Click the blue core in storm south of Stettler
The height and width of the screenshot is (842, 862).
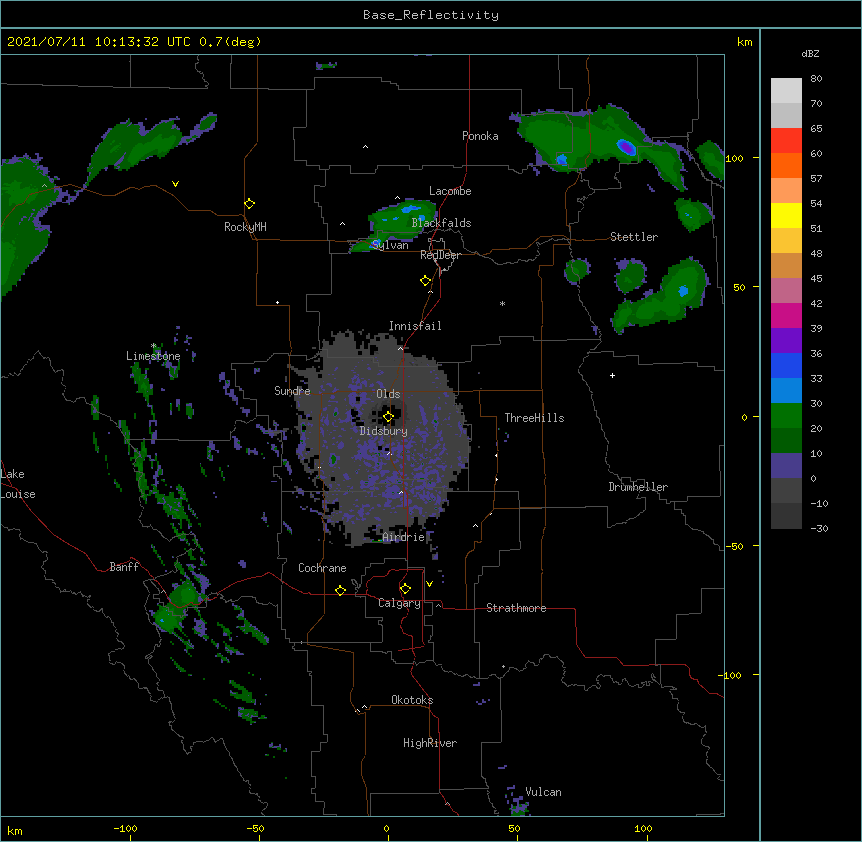click(683, 291)
